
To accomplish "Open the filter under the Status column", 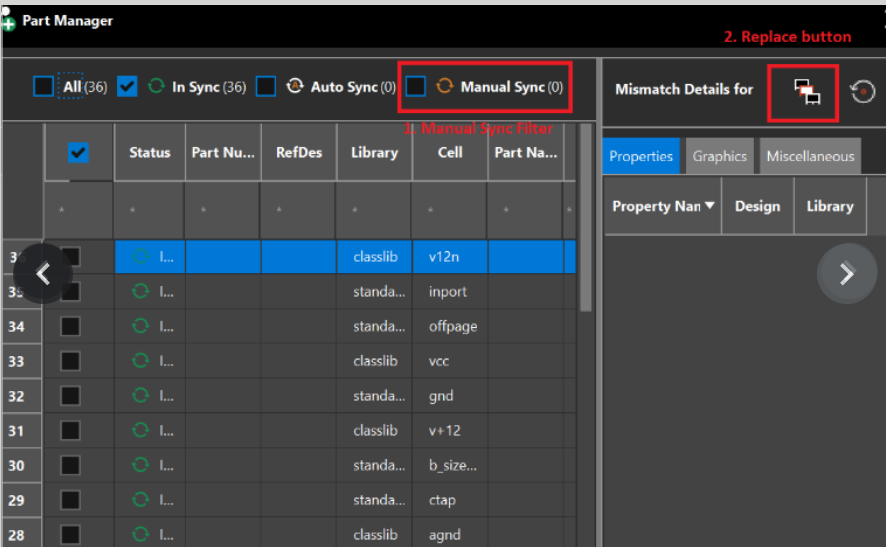I will tap(150, 211).
